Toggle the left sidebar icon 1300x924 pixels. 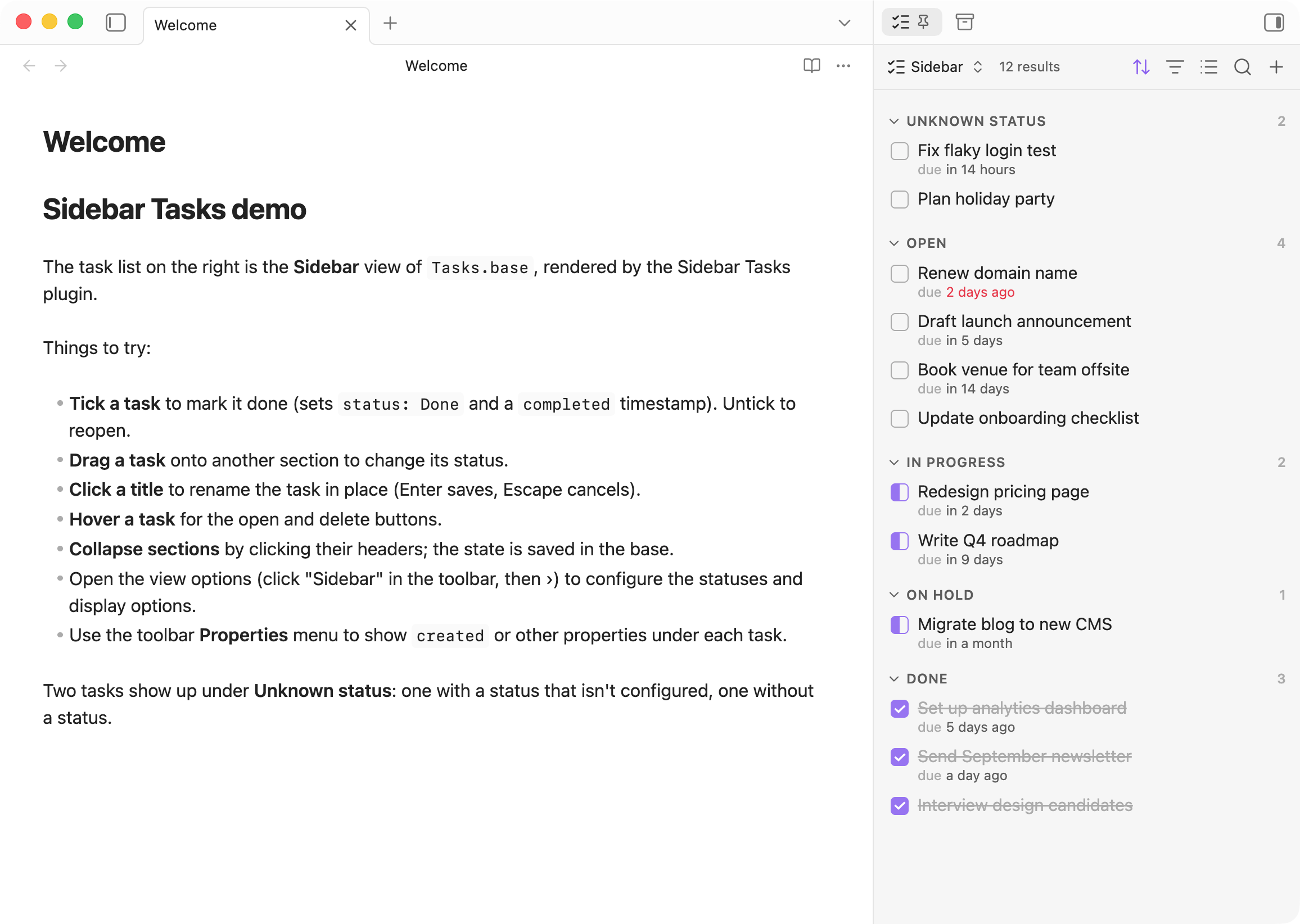click(x=115, y=22)
